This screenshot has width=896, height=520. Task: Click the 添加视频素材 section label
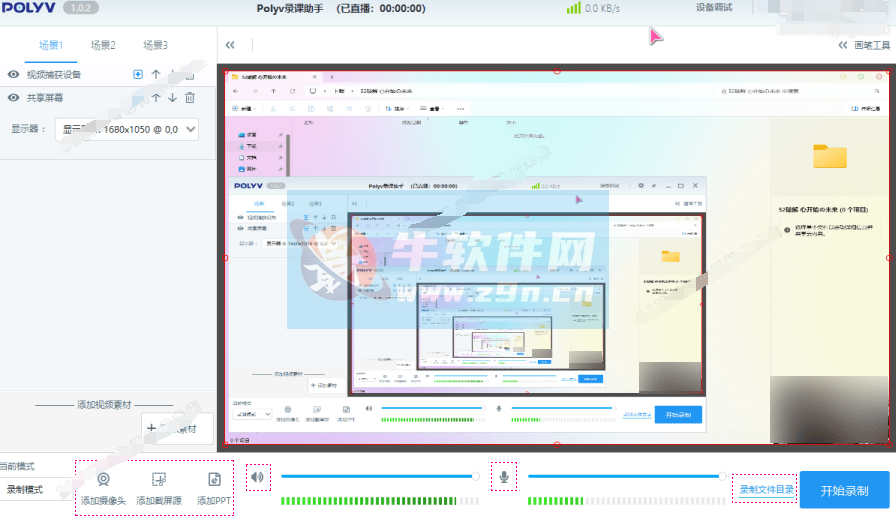pyautogui.click(x=104, y=405)
